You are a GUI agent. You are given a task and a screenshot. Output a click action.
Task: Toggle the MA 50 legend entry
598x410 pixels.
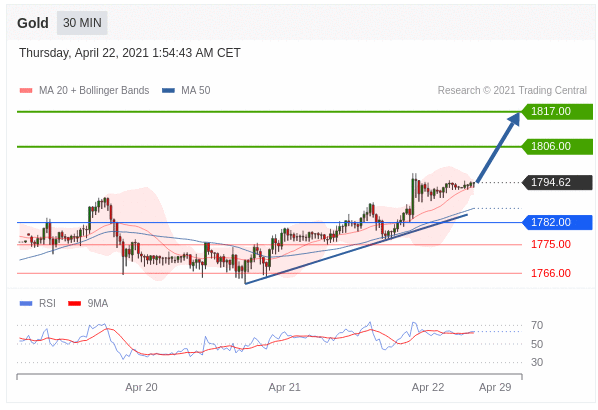click(x=186, y=90)
